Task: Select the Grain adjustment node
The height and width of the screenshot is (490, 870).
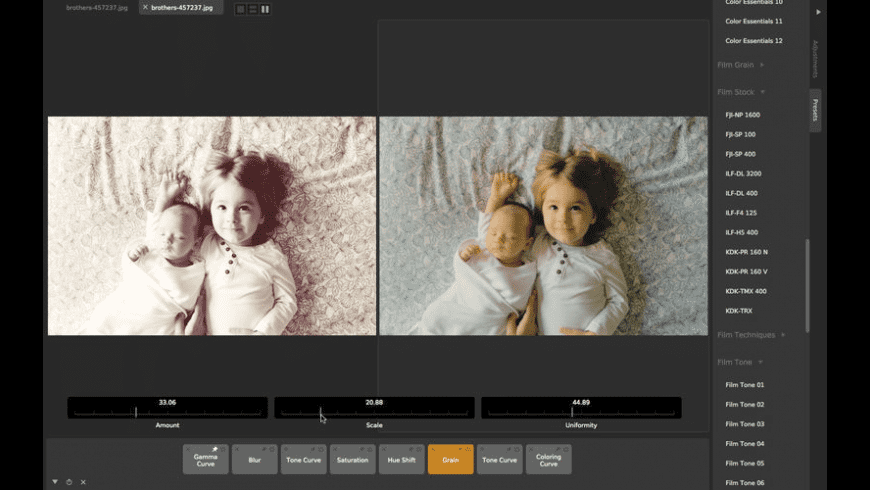Action: 450,460
